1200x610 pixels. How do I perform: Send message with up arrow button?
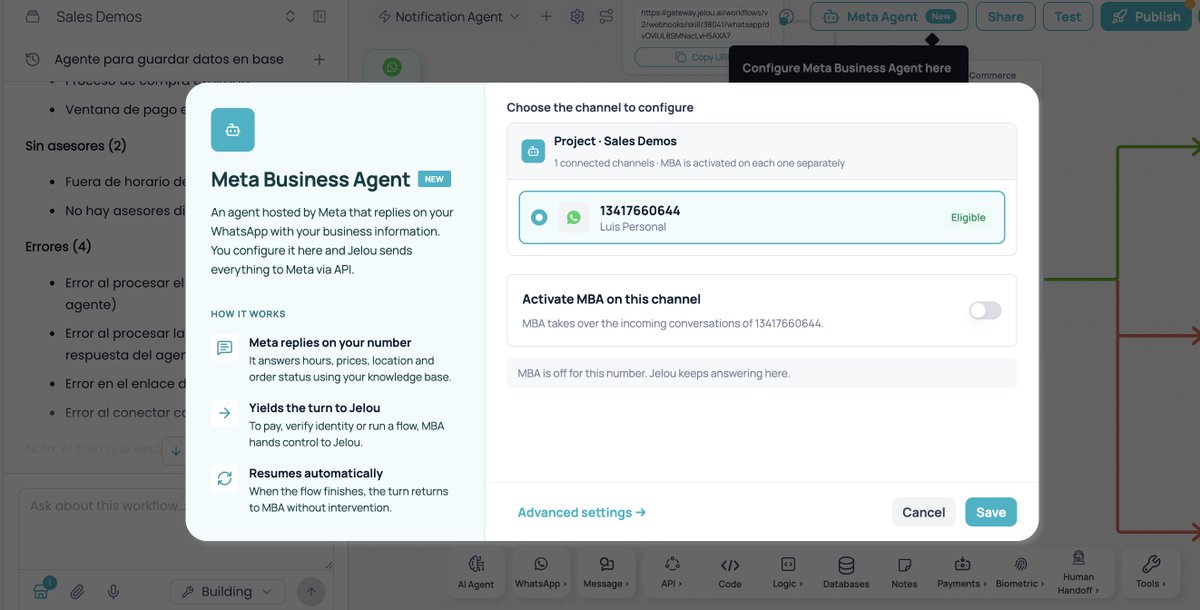pos(311,591)
